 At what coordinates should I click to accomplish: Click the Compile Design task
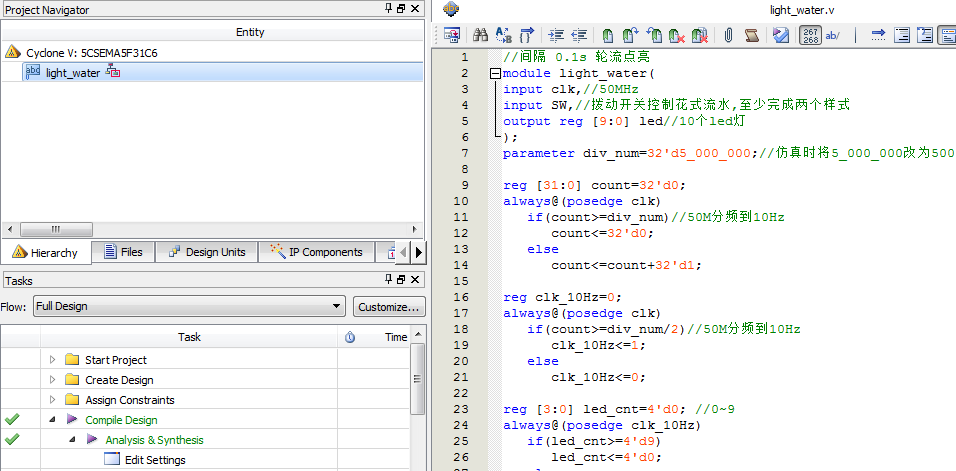[121, 420]
